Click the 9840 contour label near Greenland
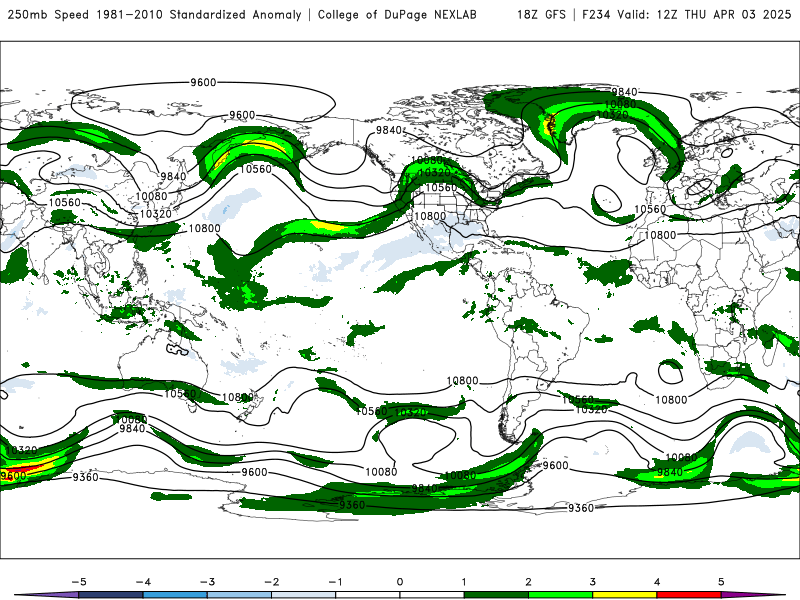This screenshot has width=800, height=600. [624, 92]
